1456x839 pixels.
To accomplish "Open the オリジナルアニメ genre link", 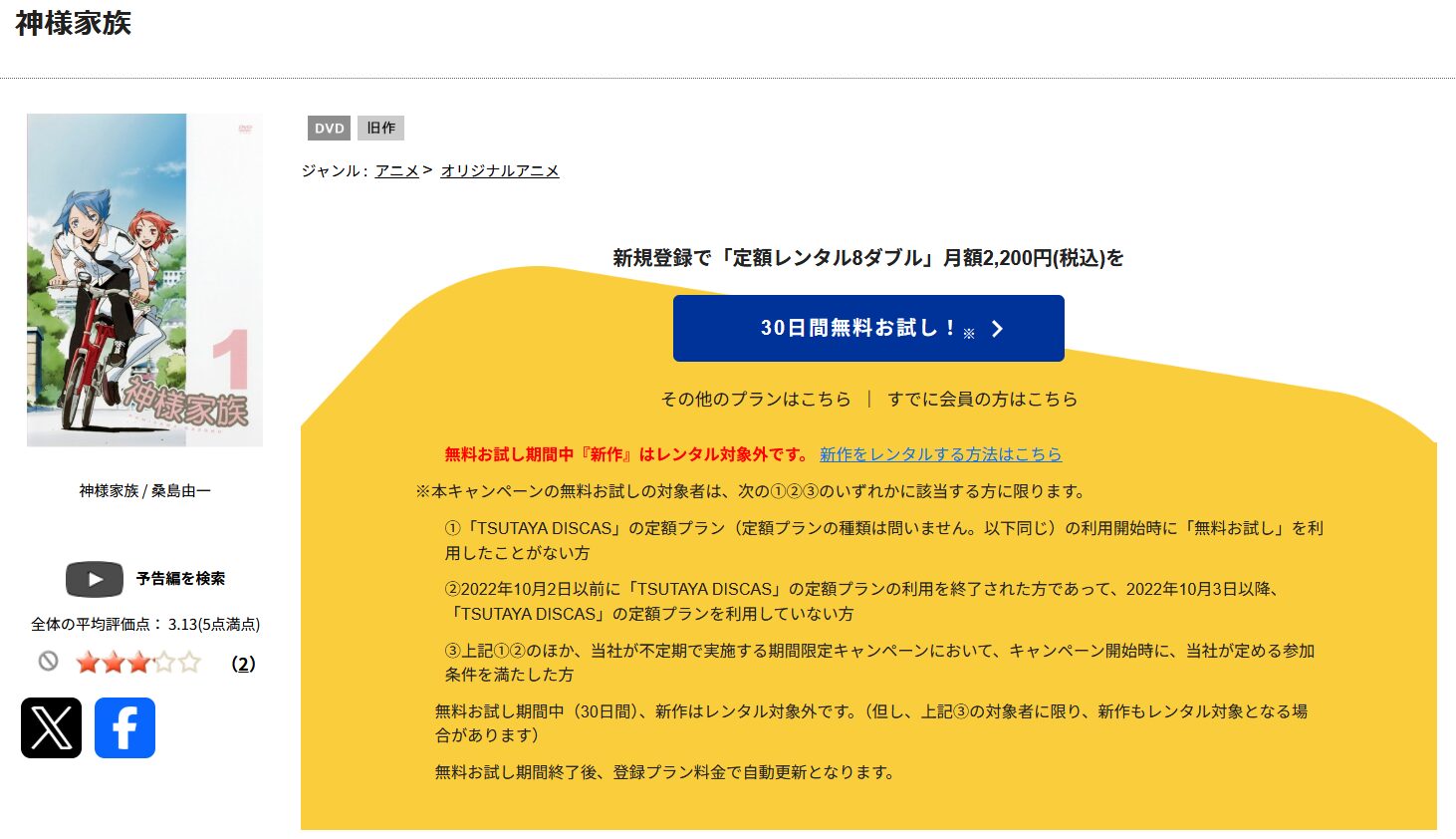I will point(500,170).
